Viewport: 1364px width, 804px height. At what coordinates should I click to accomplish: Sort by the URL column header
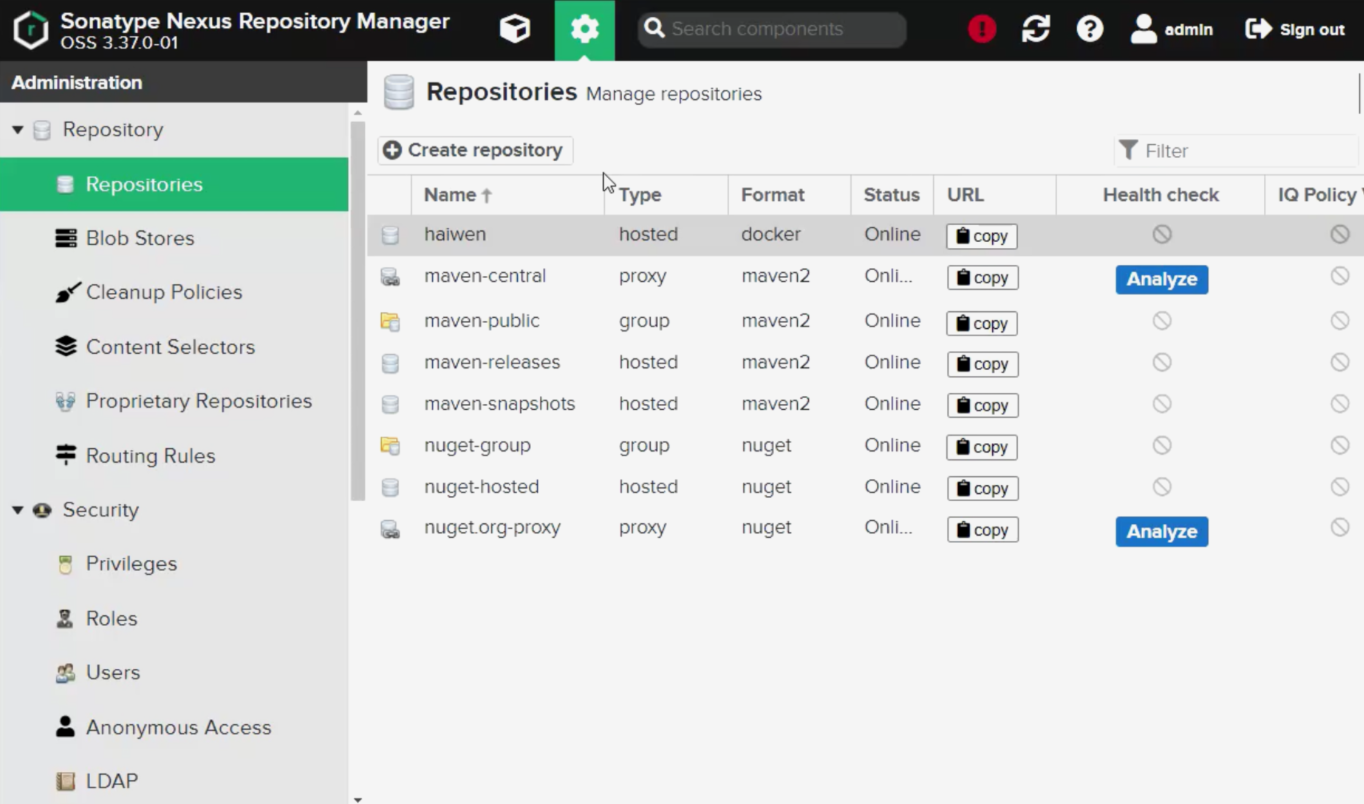(994, 195)
